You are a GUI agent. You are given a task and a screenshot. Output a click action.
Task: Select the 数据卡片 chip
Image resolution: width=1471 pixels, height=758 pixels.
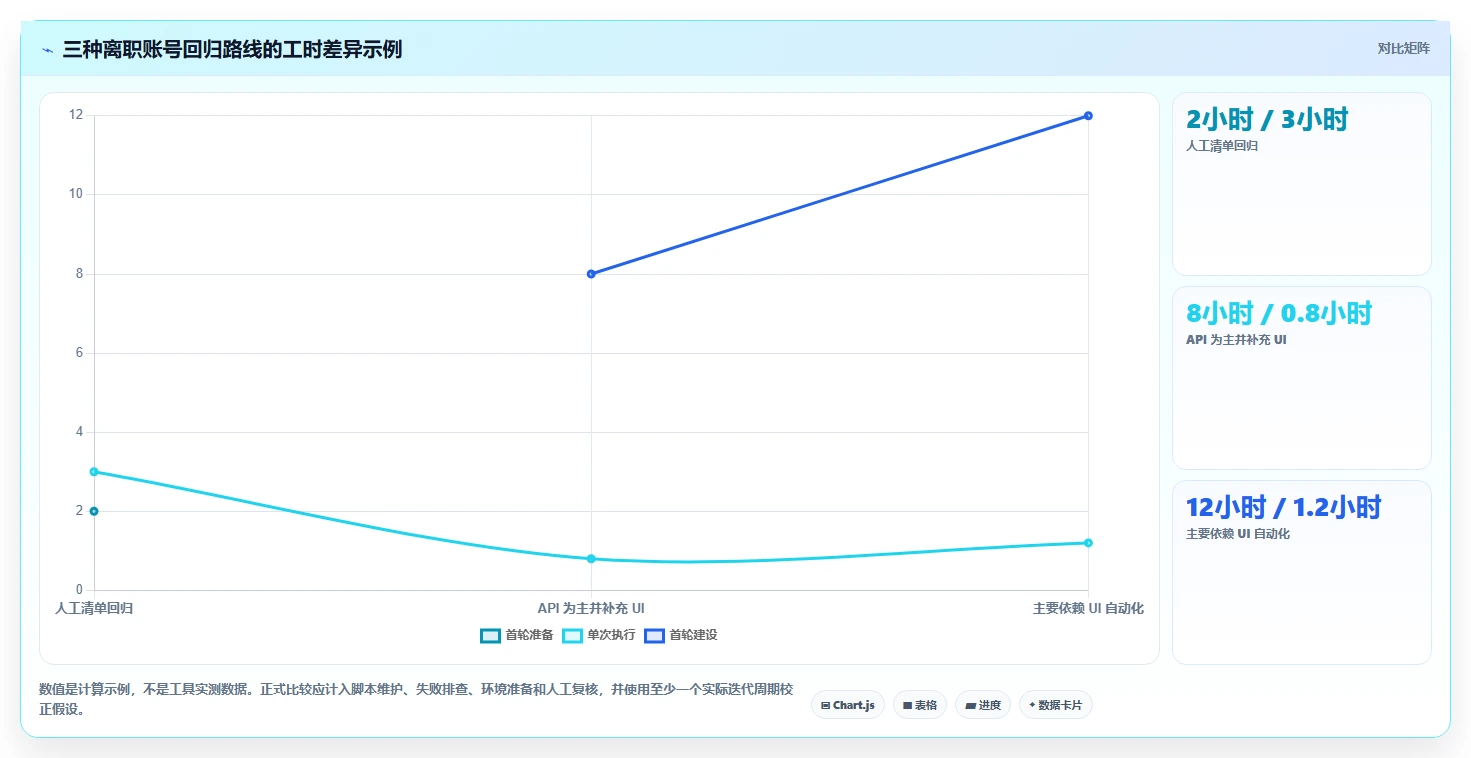click(1056, 705)
